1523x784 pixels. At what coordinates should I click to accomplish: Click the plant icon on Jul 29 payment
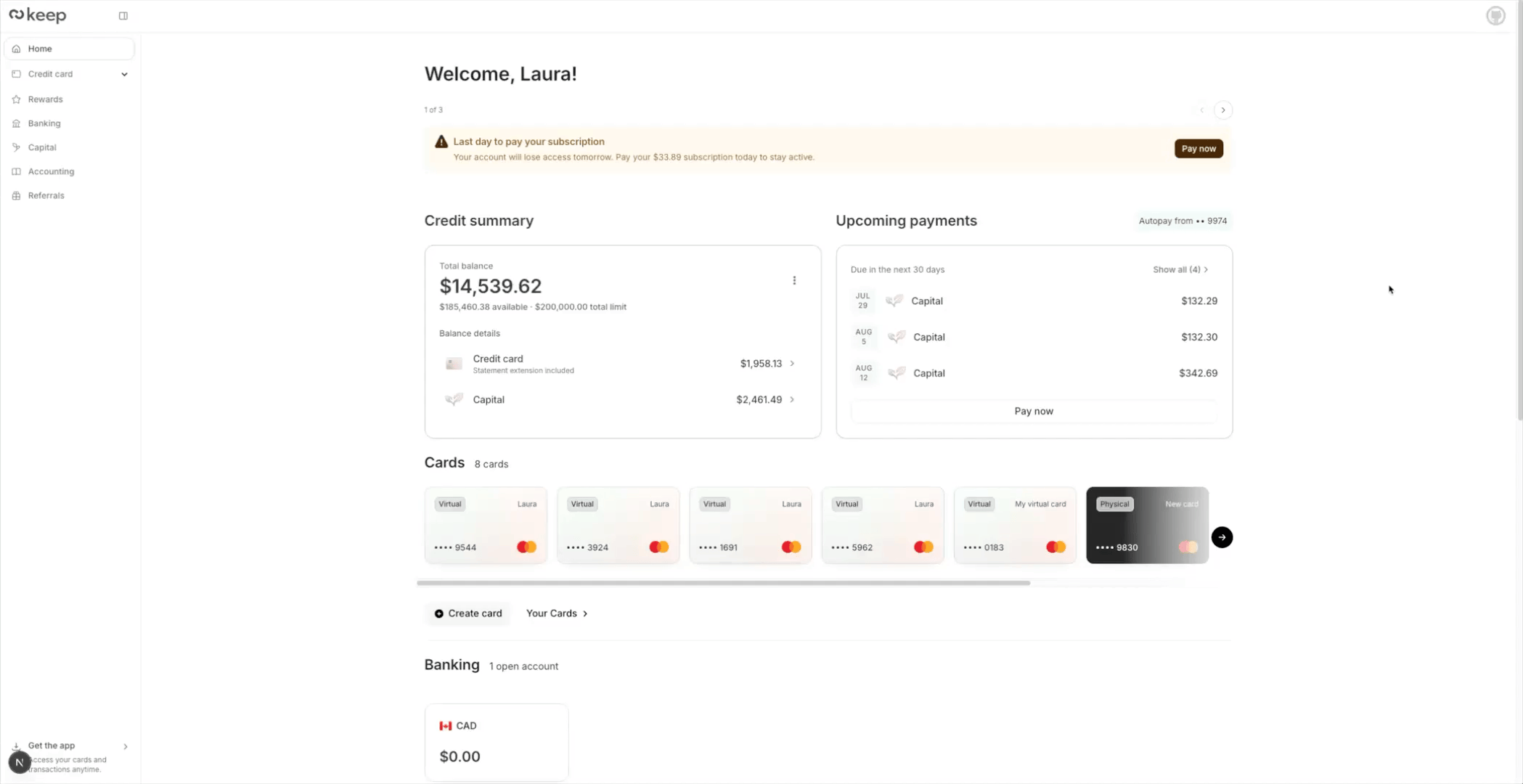(894, 301)
